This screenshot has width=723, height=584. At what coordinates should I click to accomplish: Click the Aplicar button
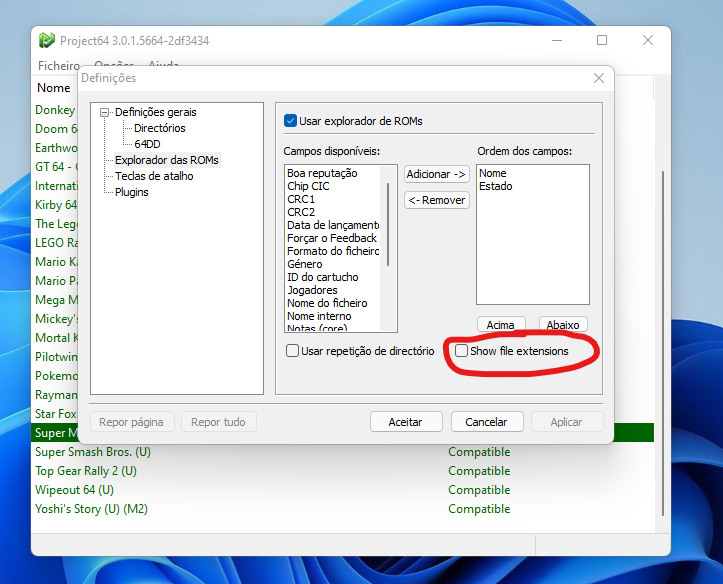point(567,422)
